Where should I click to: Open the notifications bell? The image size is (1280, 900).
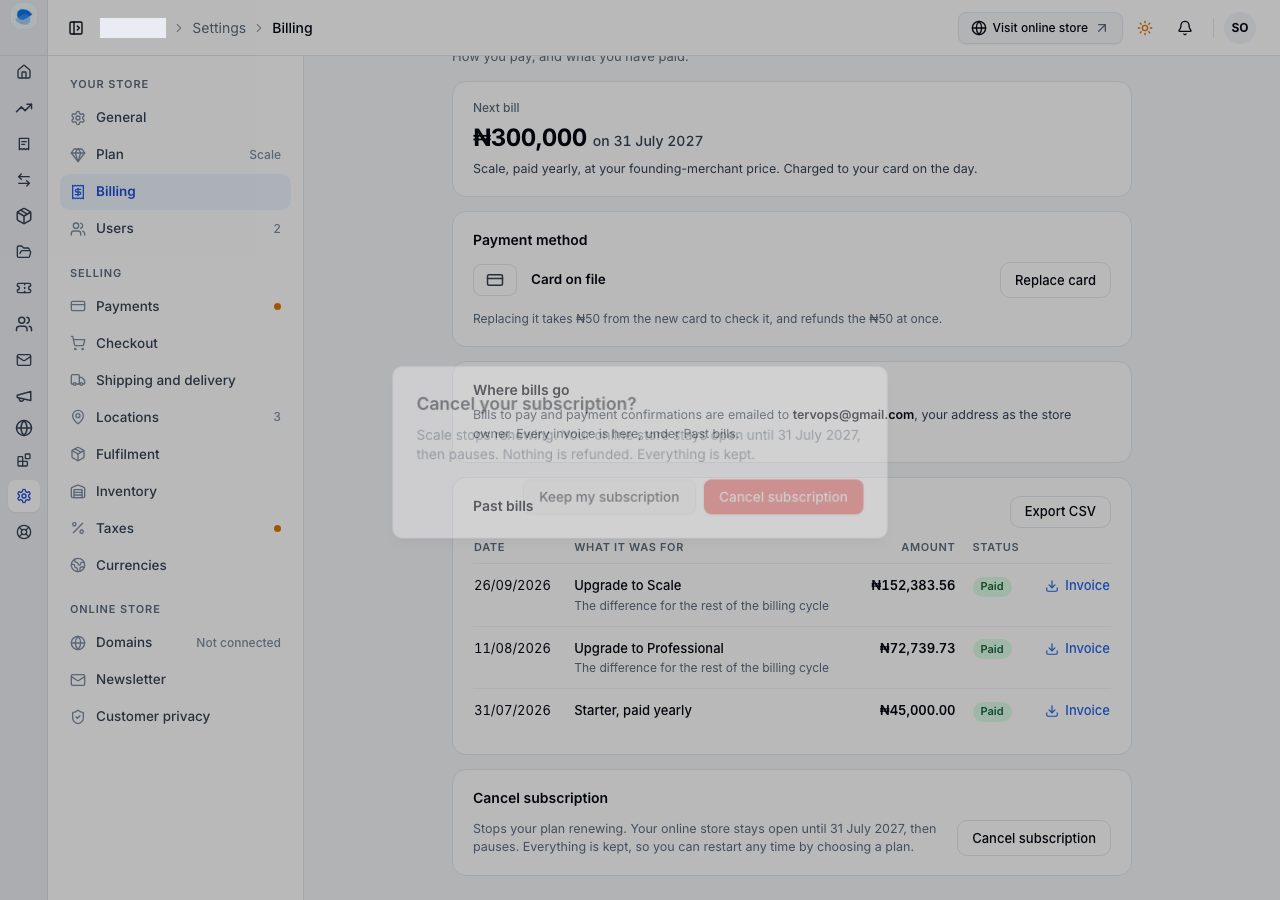[1185, 28]
